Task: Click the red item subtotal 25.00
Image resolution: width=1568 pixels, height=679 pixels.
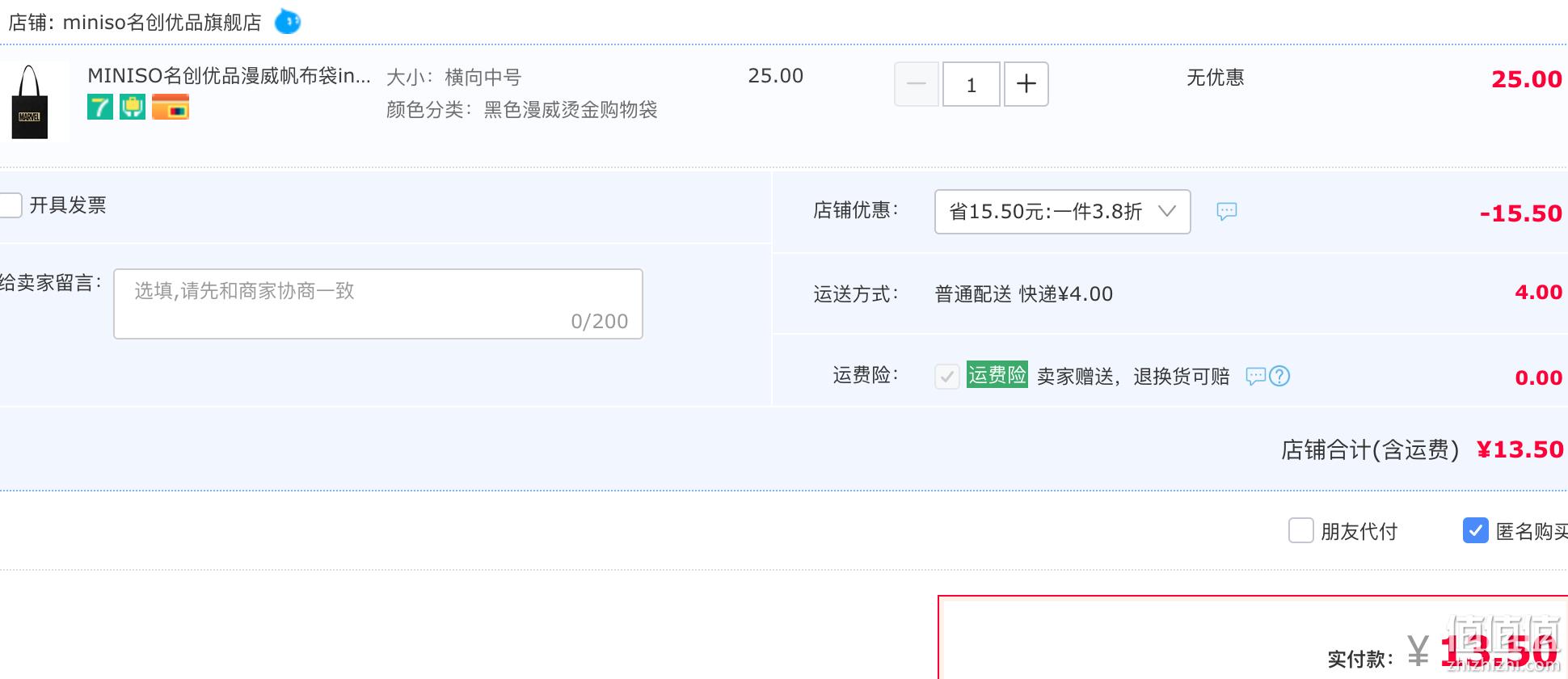Action: (1527, 79)
